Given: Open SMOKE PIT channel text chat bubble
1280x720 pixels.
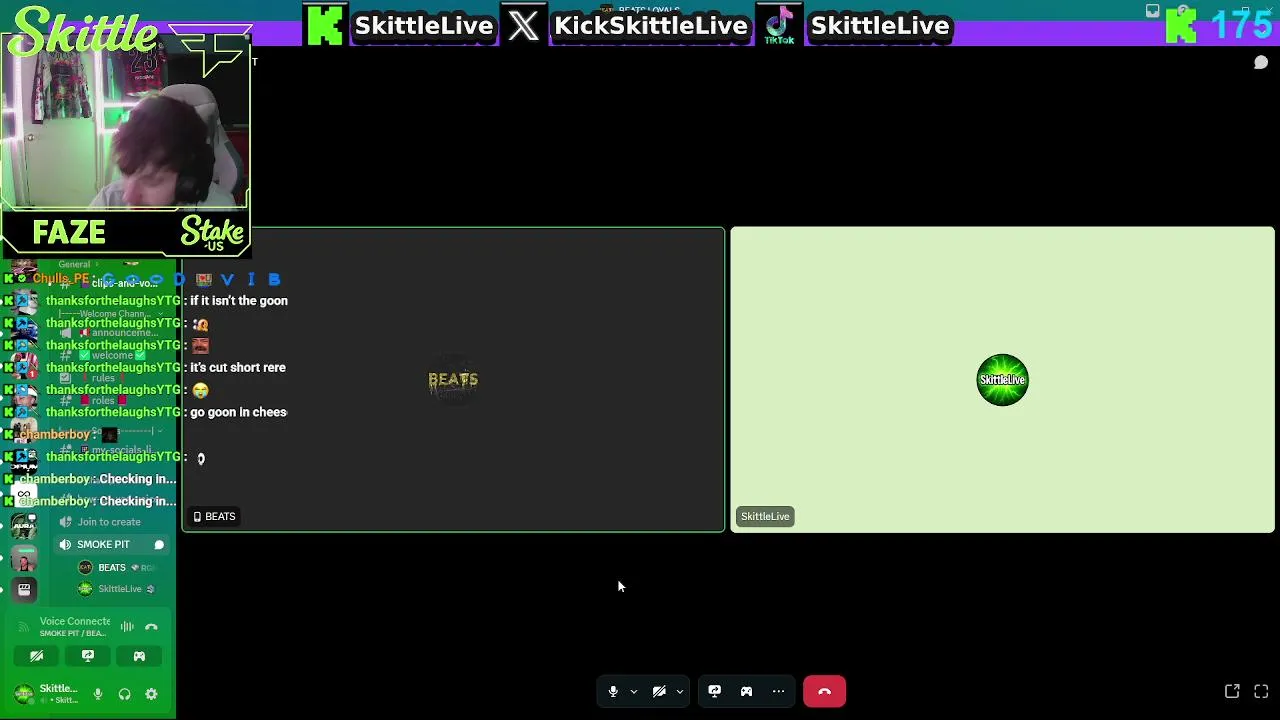Looking at the screenshot, I should tap(158, 545).
